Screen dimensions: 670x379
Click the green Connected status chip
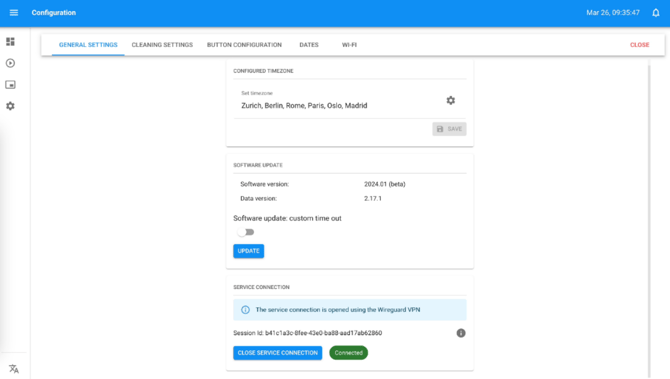click(x=349, y=353)
